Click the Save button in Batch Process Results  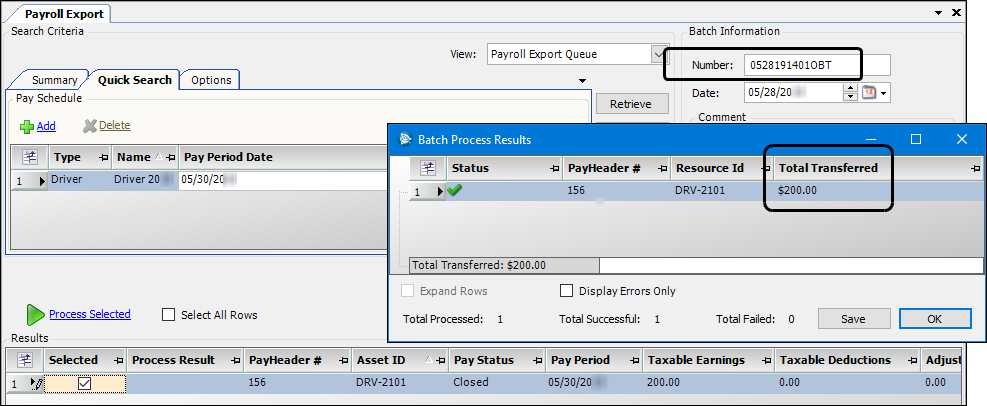tap(853, 319)
